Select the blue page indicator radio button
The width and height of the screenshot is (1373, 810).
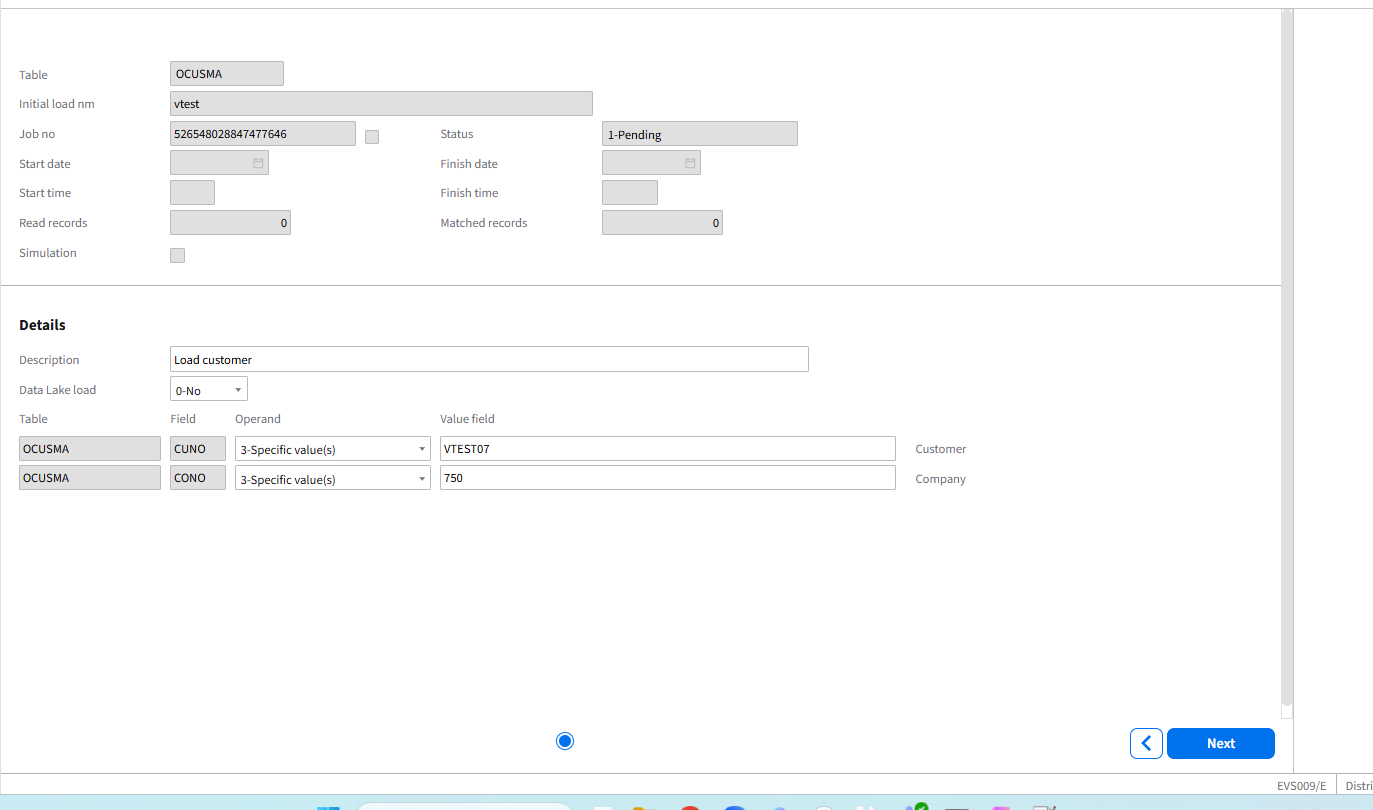coord(565,741)
